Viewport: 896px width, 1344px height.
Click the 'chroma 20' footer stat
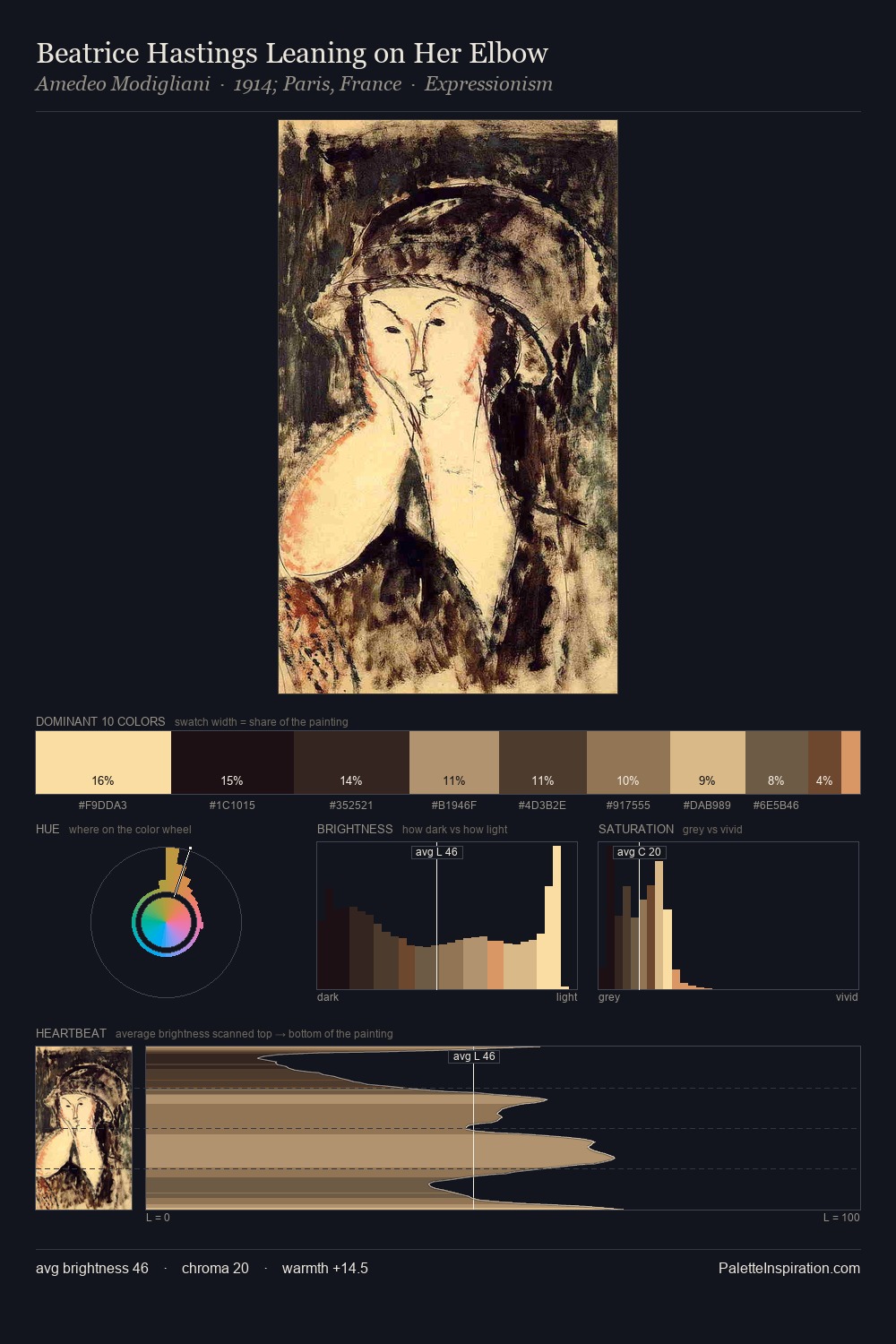(x=215, y=1268)
